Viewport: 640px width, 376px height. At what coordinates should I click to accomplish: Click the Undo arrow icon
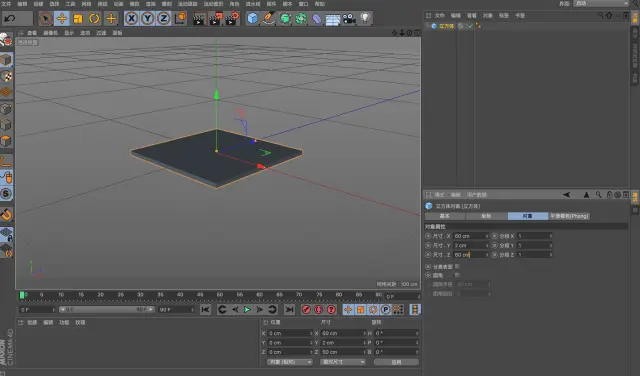pos(10,19)
